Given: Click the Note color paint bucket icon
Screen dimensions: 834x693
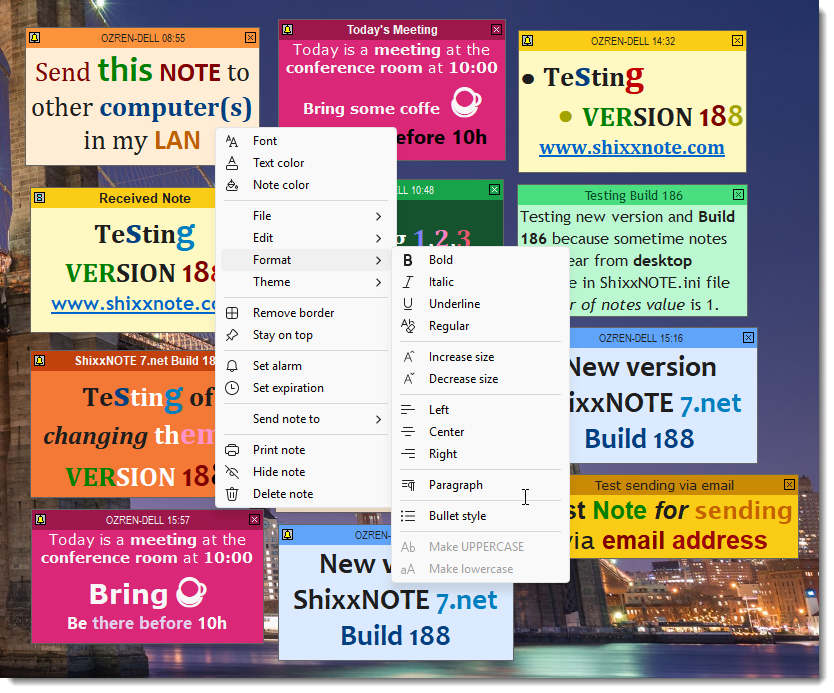Looking at the screenshot, I should [x=232, y=185].
